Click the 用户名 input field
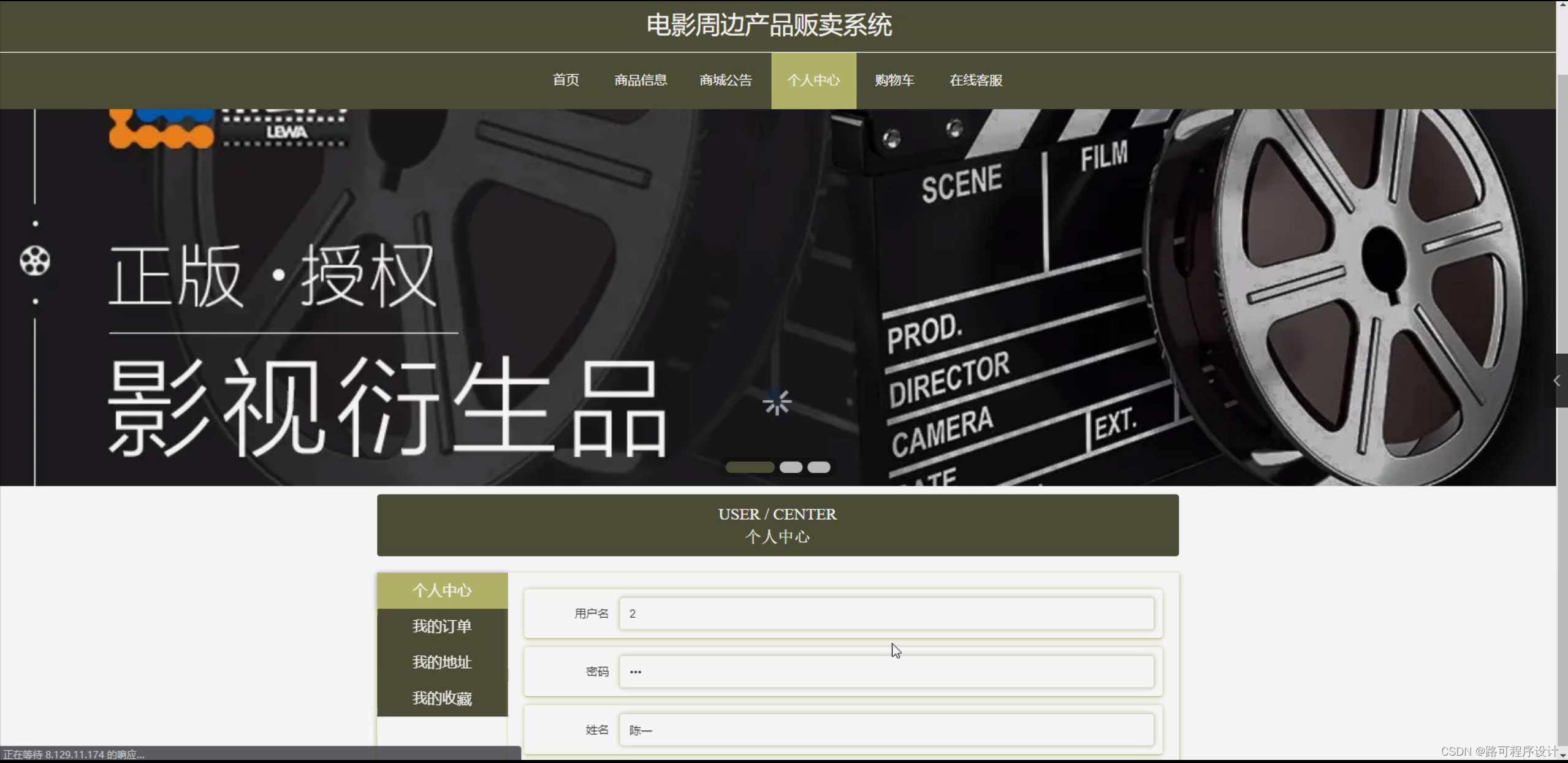The height and width of the screenshot is (763, 1568). 886,613
